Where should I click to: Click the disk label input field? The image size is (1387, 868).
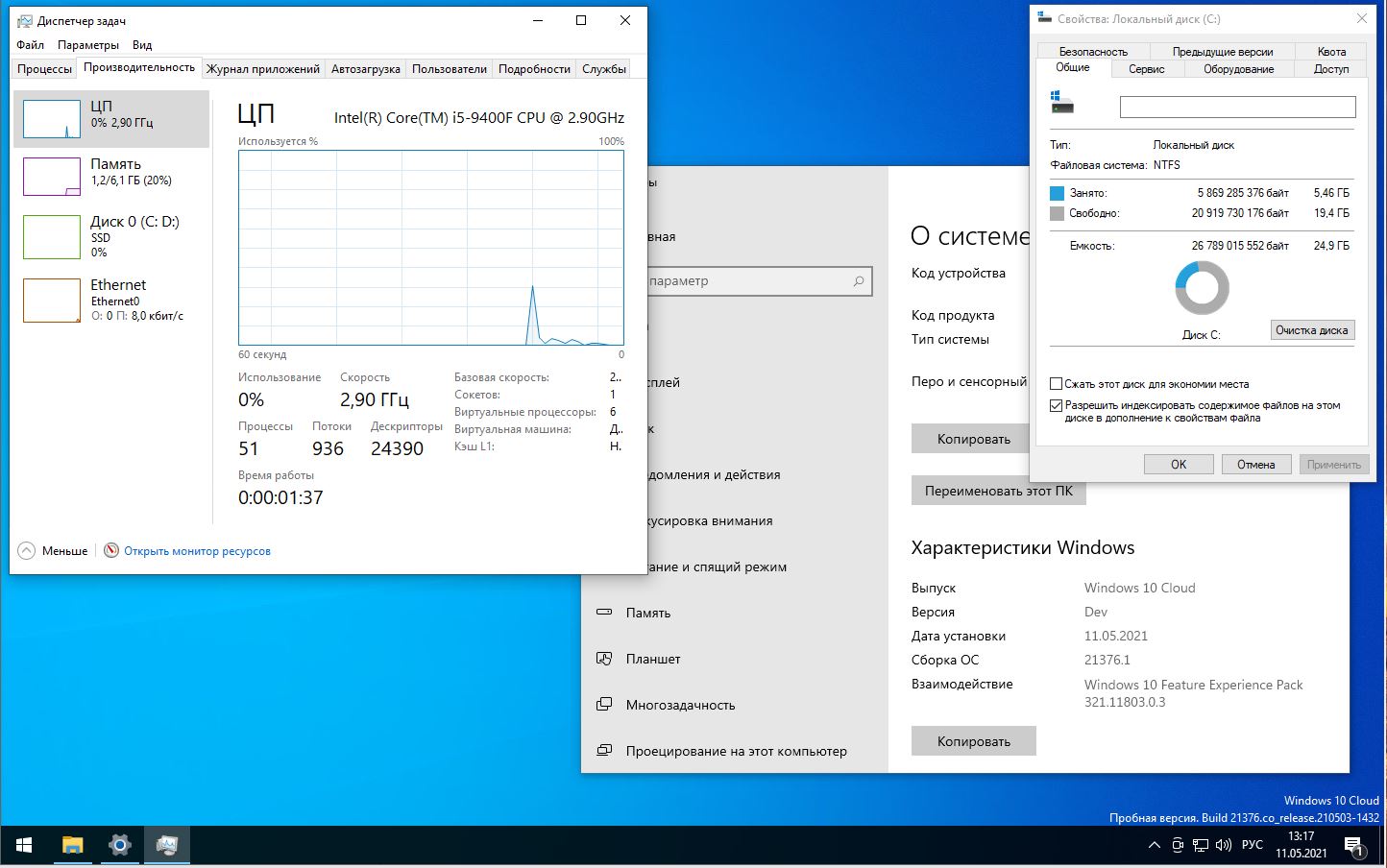(x=1238, y=107)
